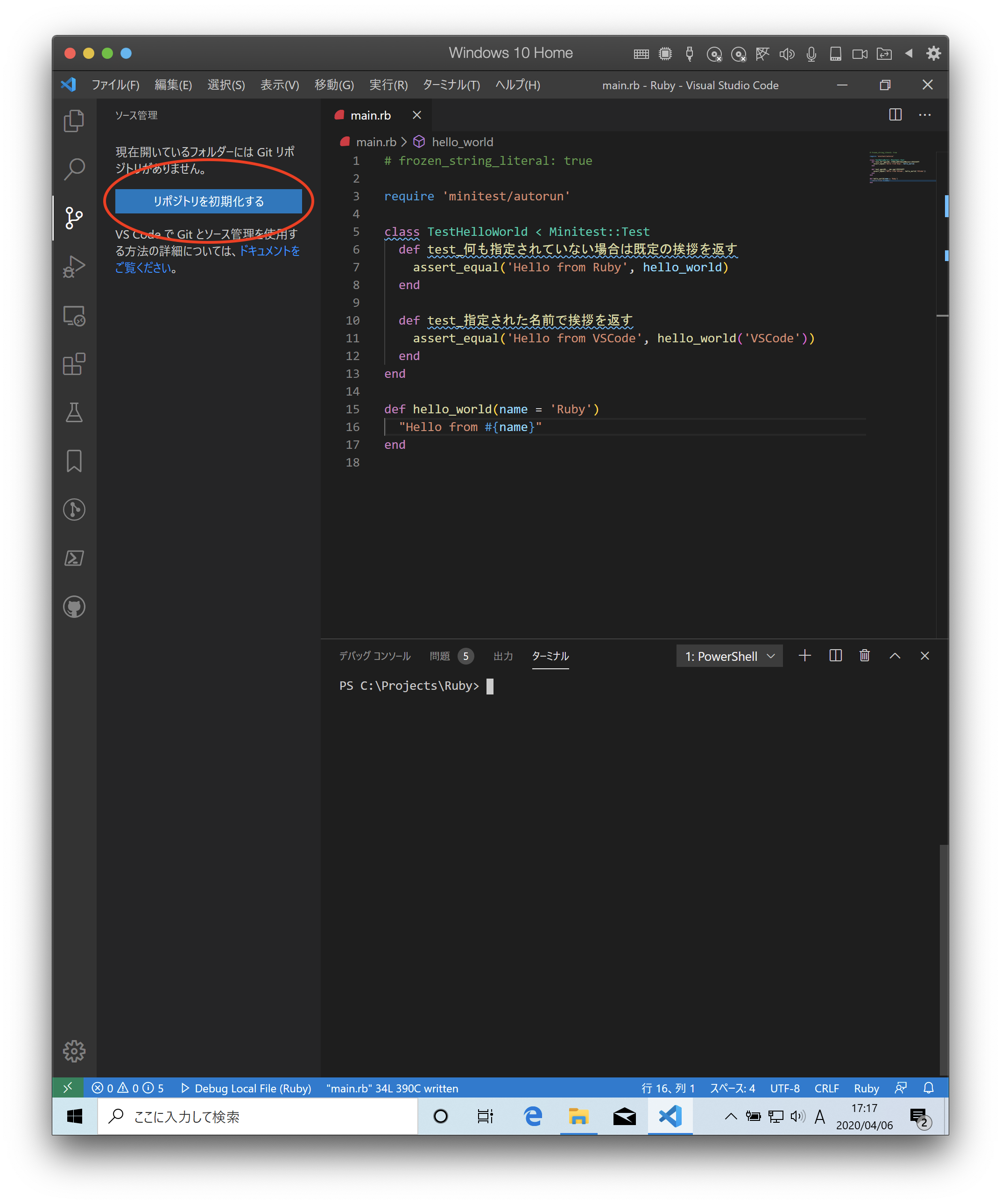Open the Test beaker icon
1001x1204 pixels.
(x=74, y=413)
